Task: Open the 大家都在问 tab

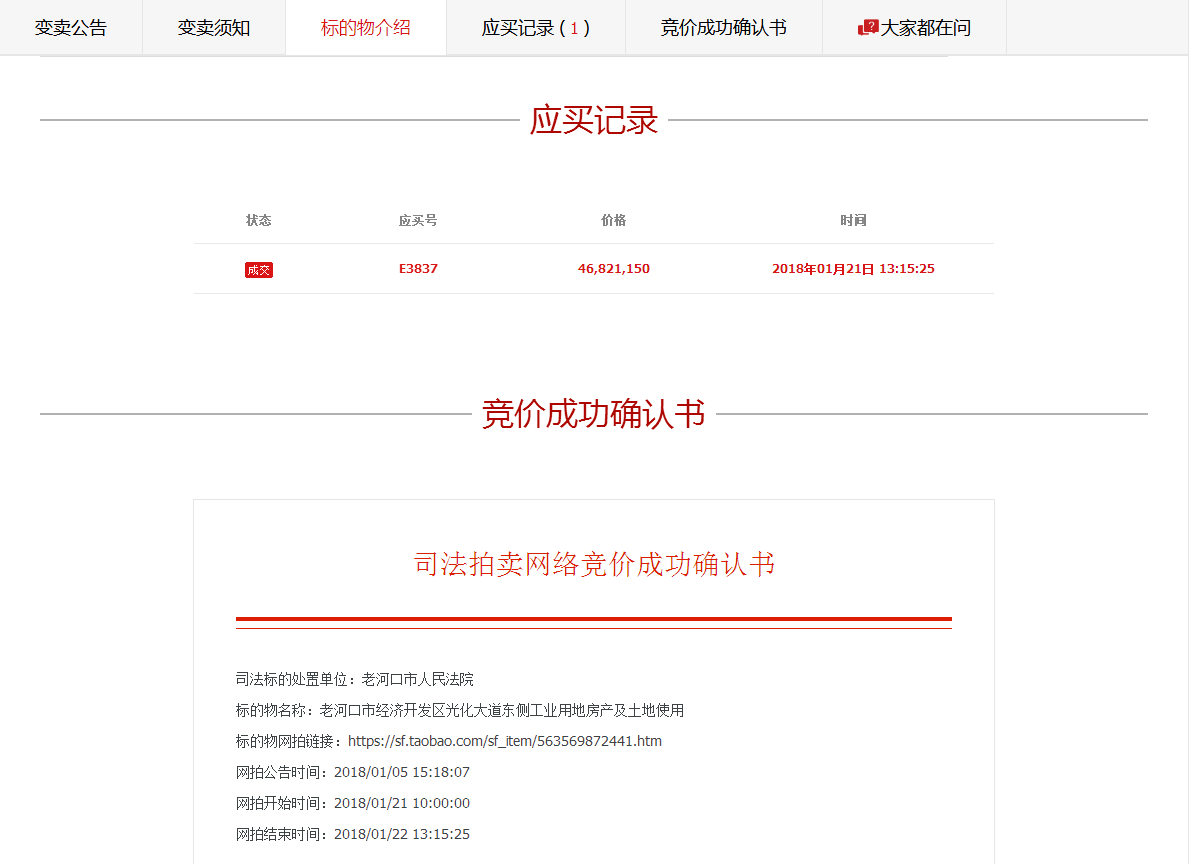Action: coord(915,28)
